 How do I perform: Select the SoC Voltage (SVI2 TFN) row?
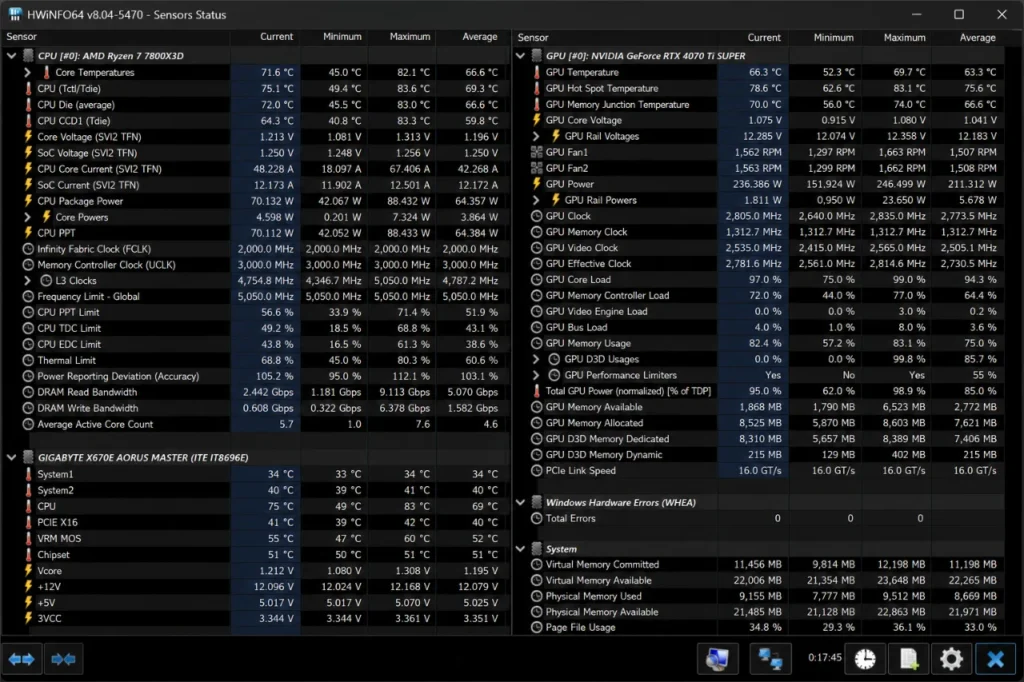(256, 153)
